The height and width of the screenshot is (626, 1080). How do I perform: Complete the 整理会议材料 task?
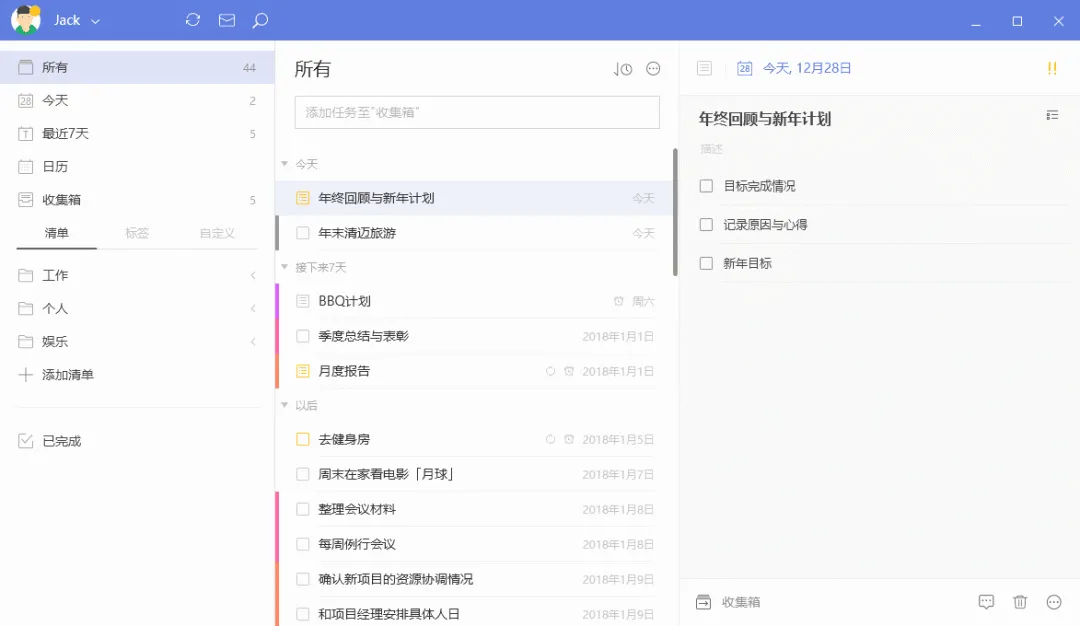(x=302, y=510)
